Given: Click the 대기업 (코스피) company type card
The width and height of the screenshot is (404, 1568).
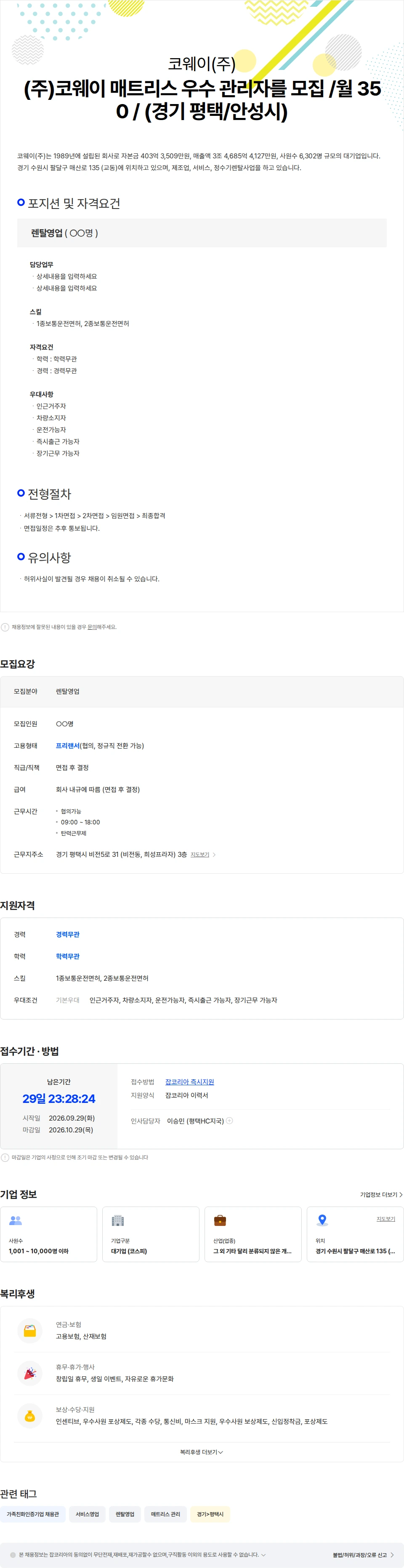Looking at the screenshot, I should (151, 1234).
